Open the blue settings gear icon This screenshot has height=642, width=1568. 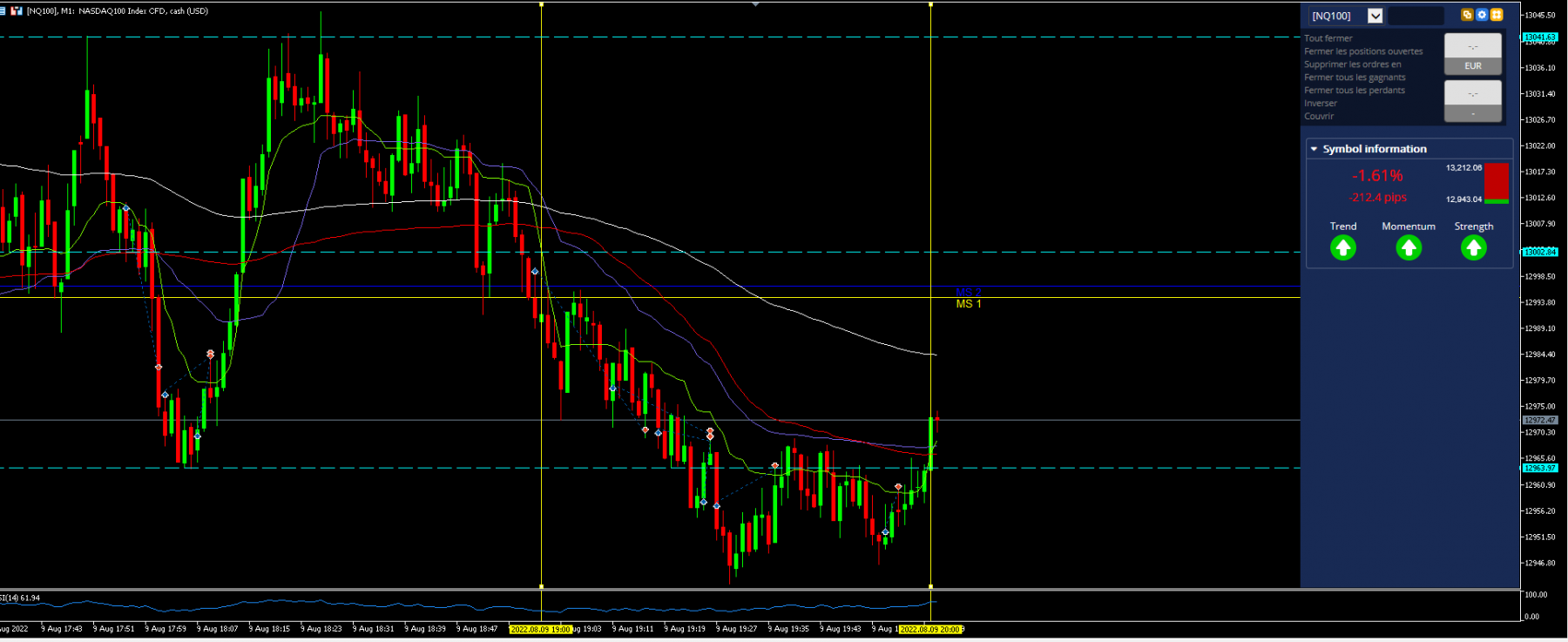(x=1482, y=15)
